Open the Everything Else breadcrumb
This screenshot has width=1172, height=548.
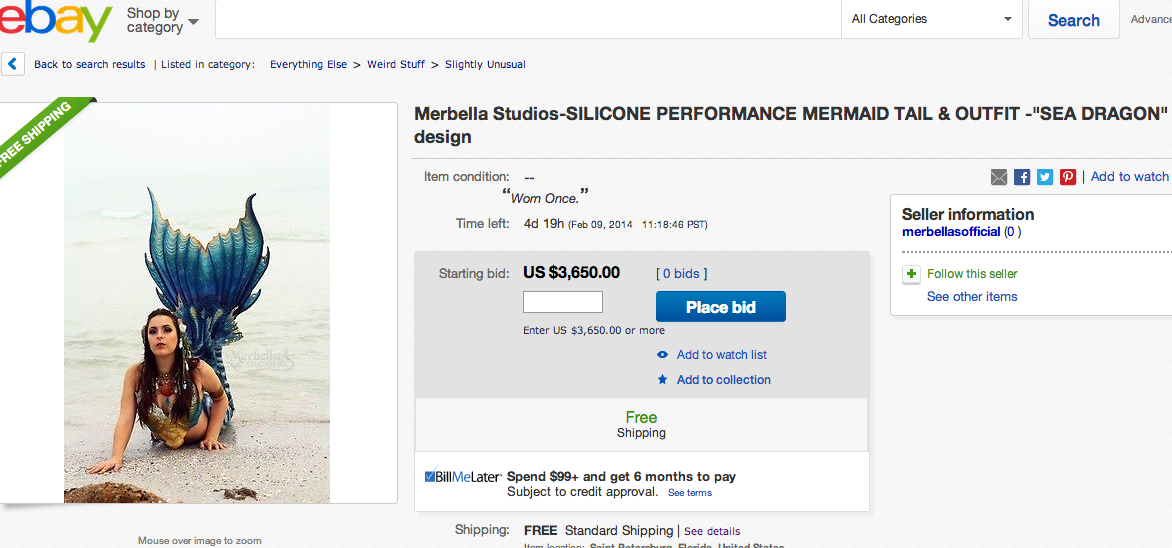(x=308, y=64)
